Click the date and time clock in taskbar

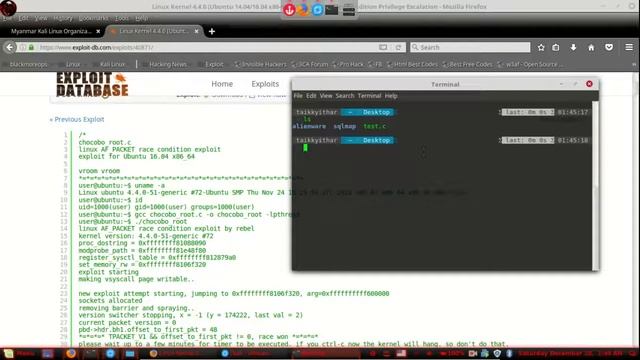[571, 353]
